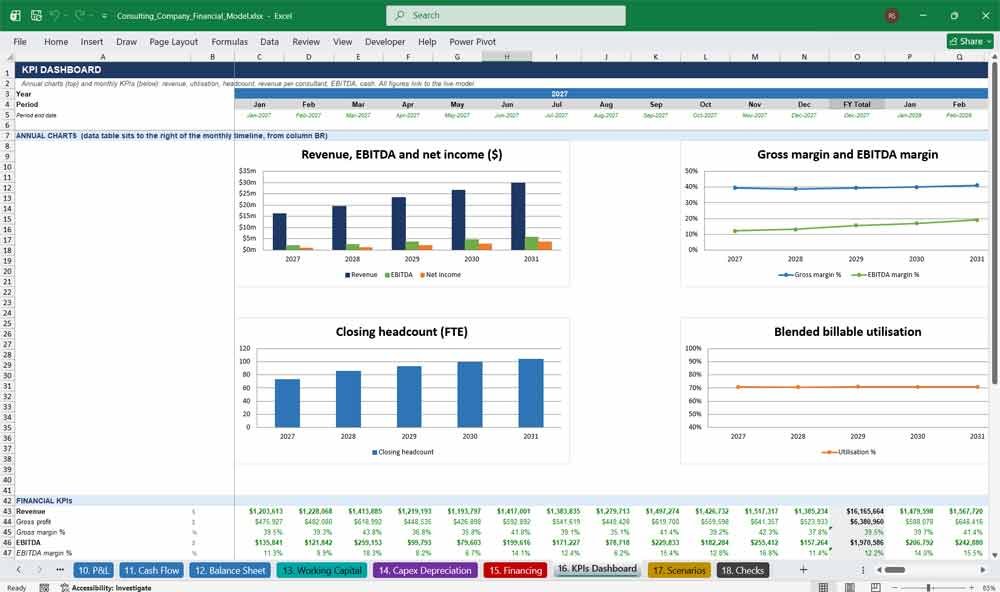Click the 'KPI DASHBOARD' title cell

point(61,70)
